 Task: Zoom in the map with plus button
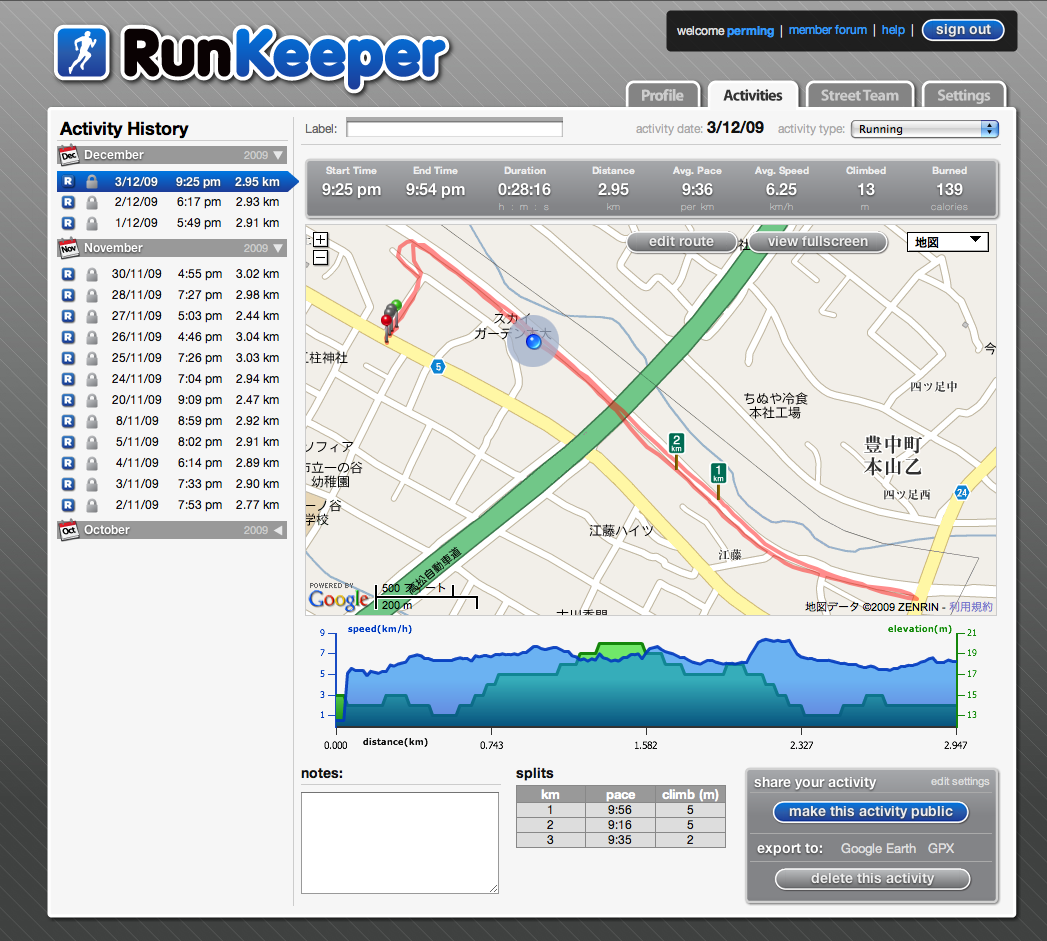(321, 239)
